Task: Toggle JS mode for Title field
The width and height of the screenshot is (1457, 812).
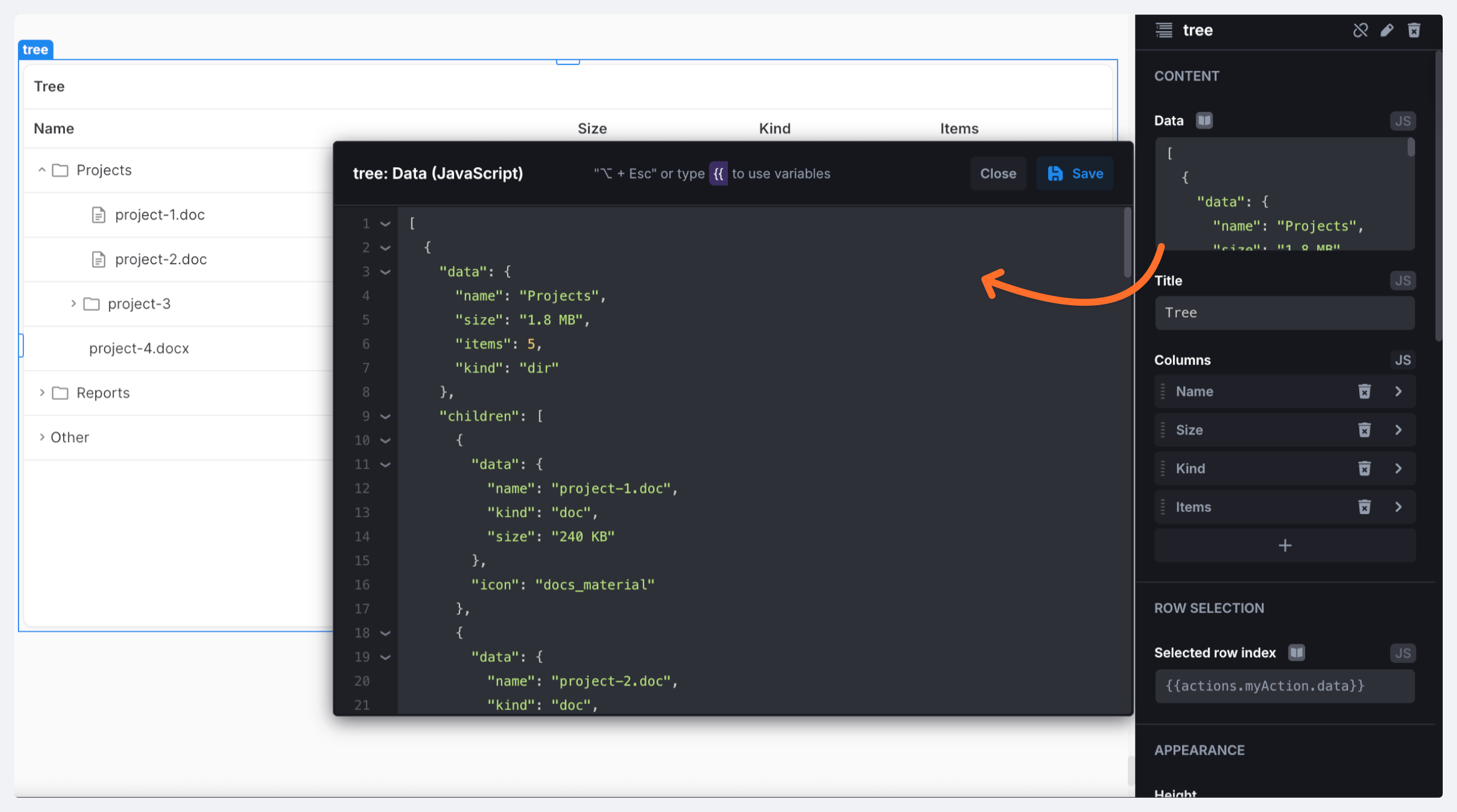Action: tap(1402, 281)
